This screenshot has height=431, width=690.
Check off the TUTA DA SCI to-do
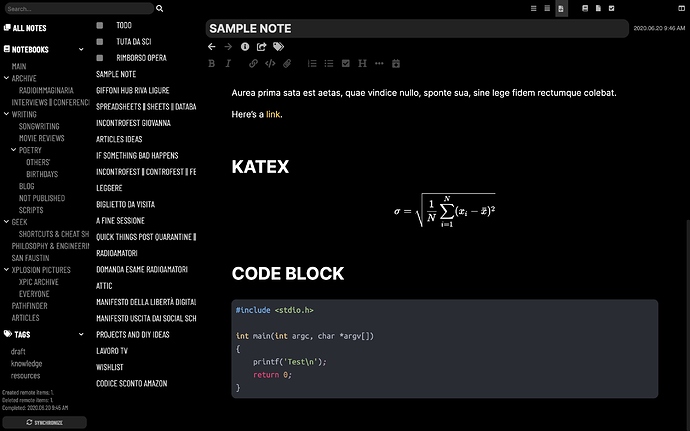point(100,42)
